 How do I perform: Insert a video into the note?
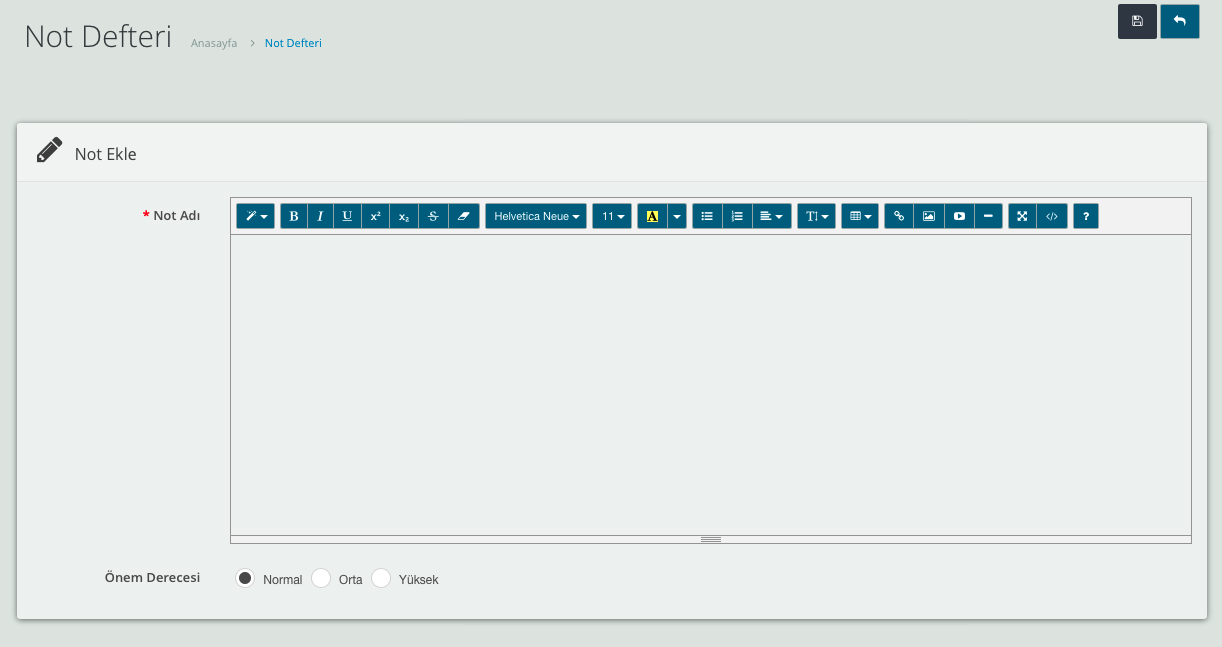959,216
